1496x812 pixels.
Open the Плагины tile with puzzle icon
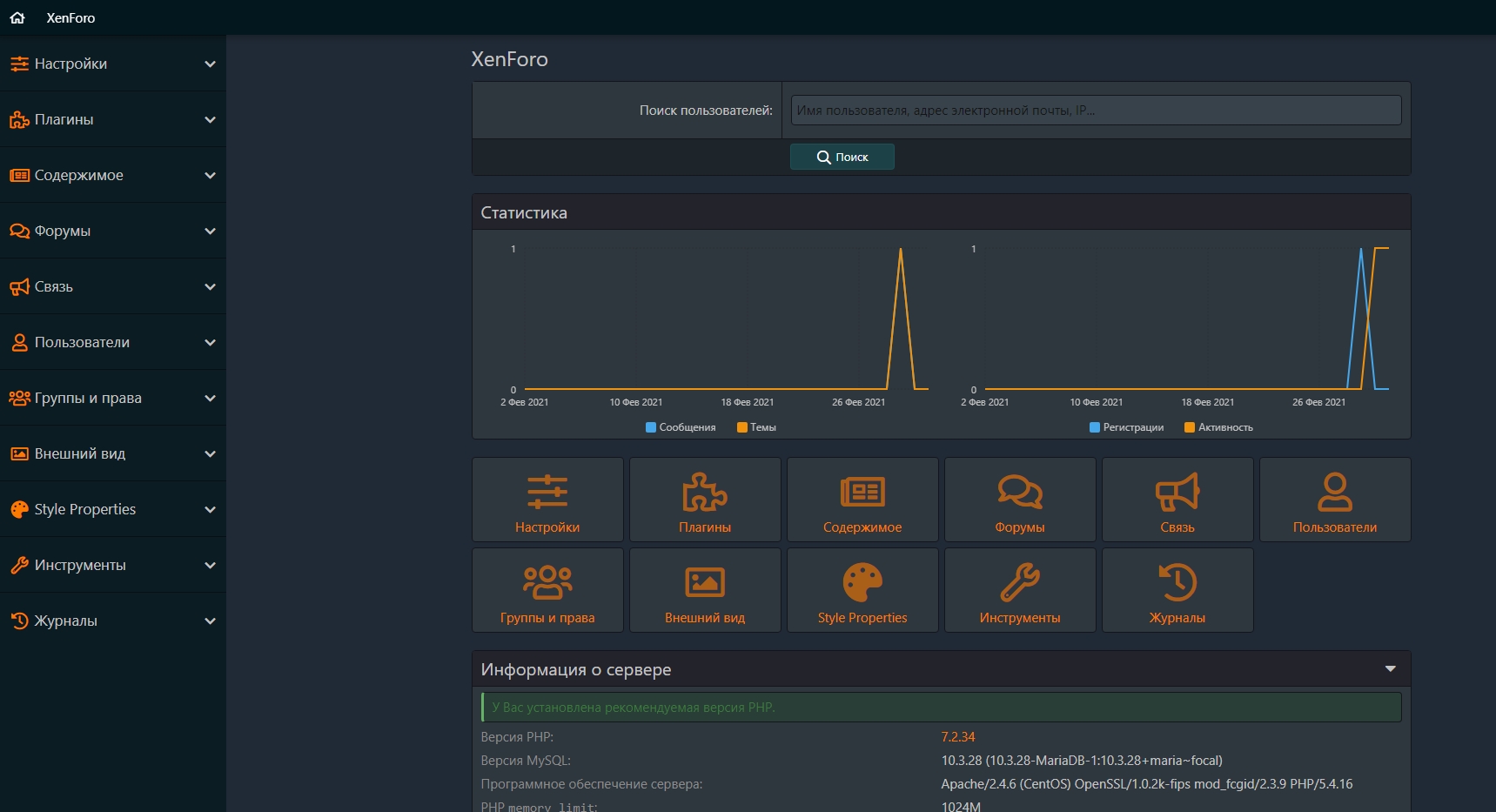point(705,500)
